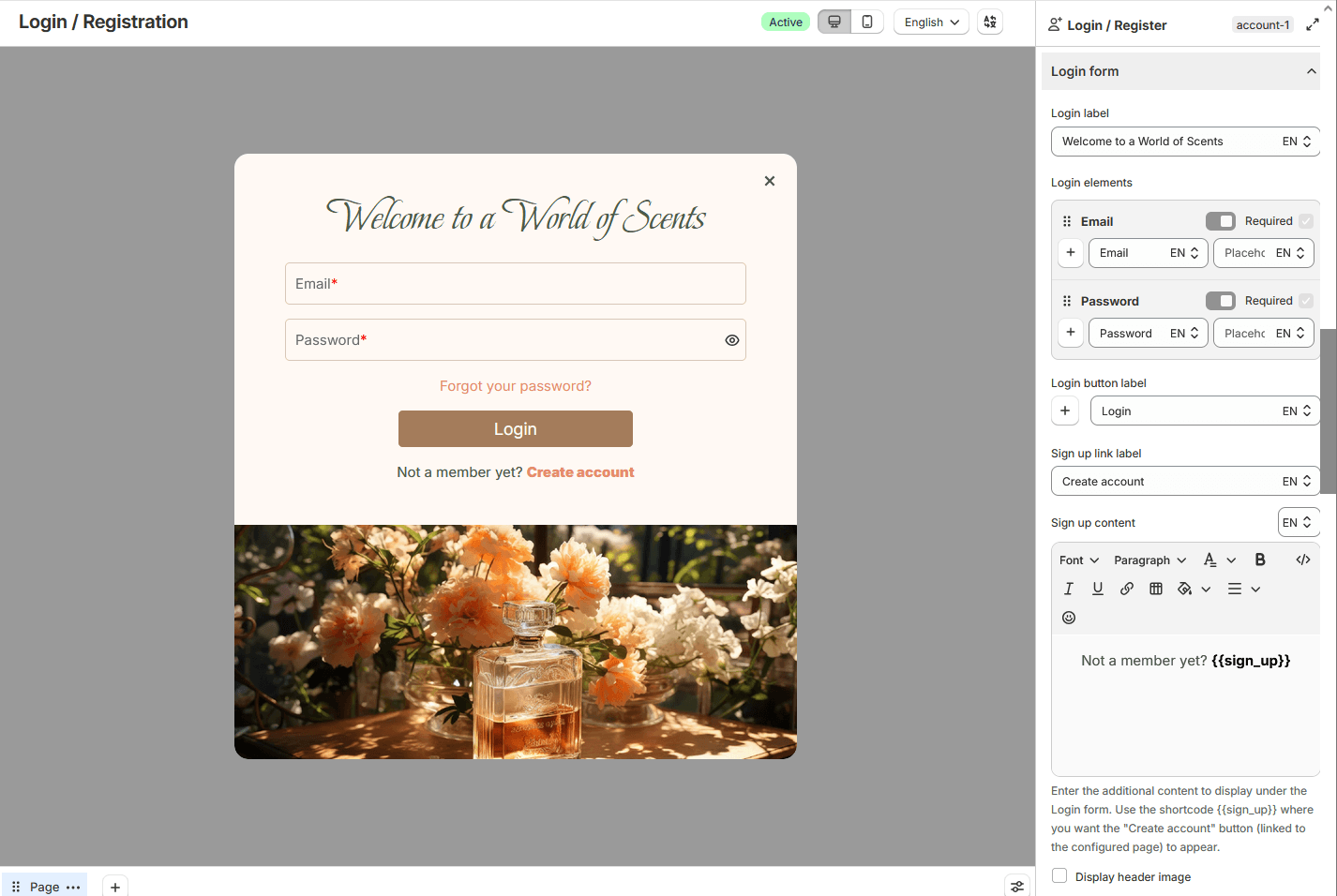
Task: Open the alignment dropdown arrow
Action: click(1255, 589)
